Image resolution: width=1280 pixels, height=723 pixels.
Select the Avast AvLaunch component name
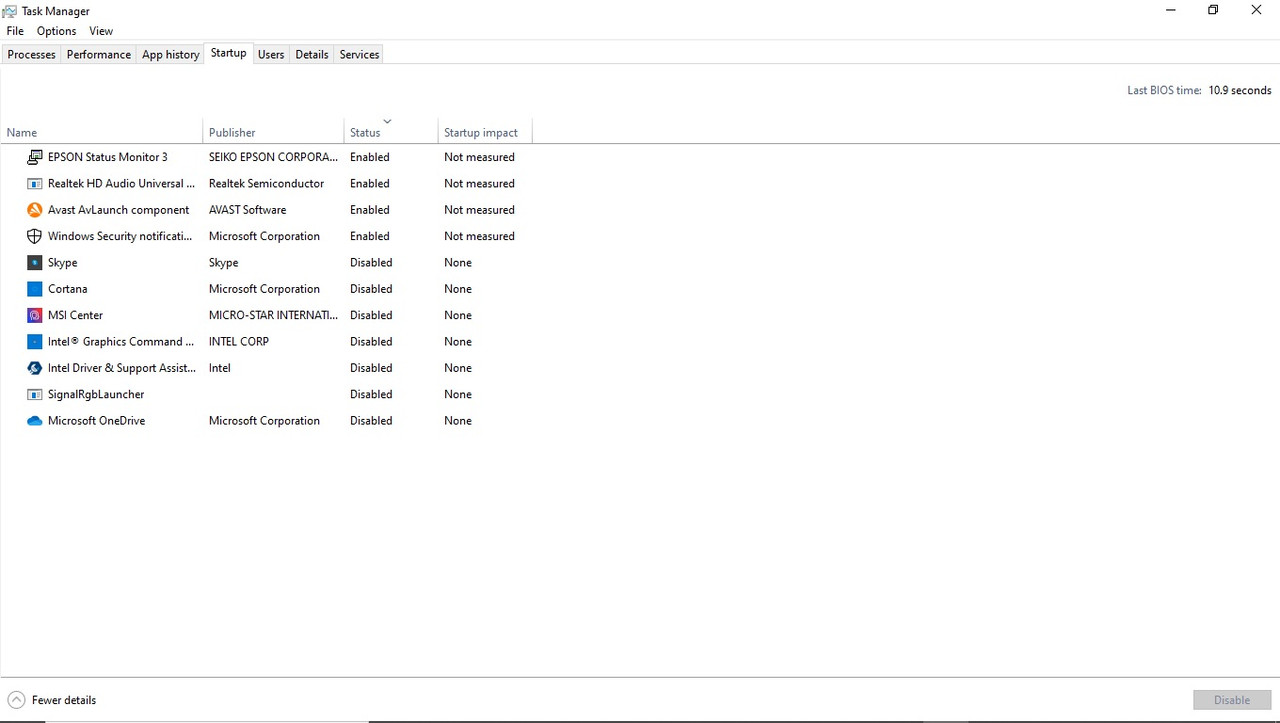119,210
